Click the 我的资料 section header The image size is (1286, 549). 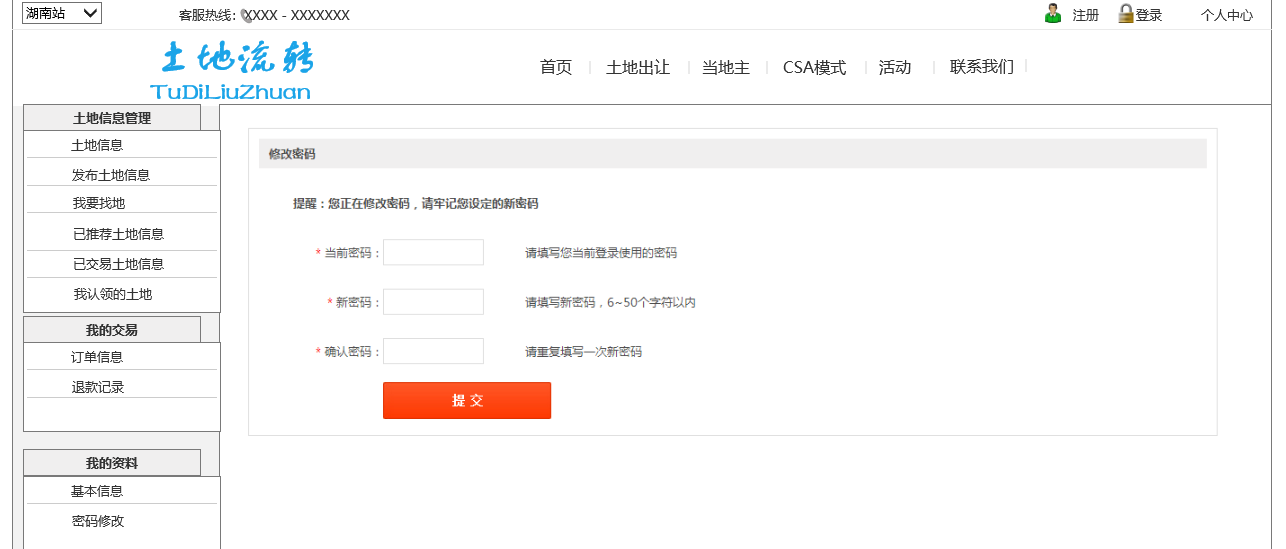[x=112, y=463]
